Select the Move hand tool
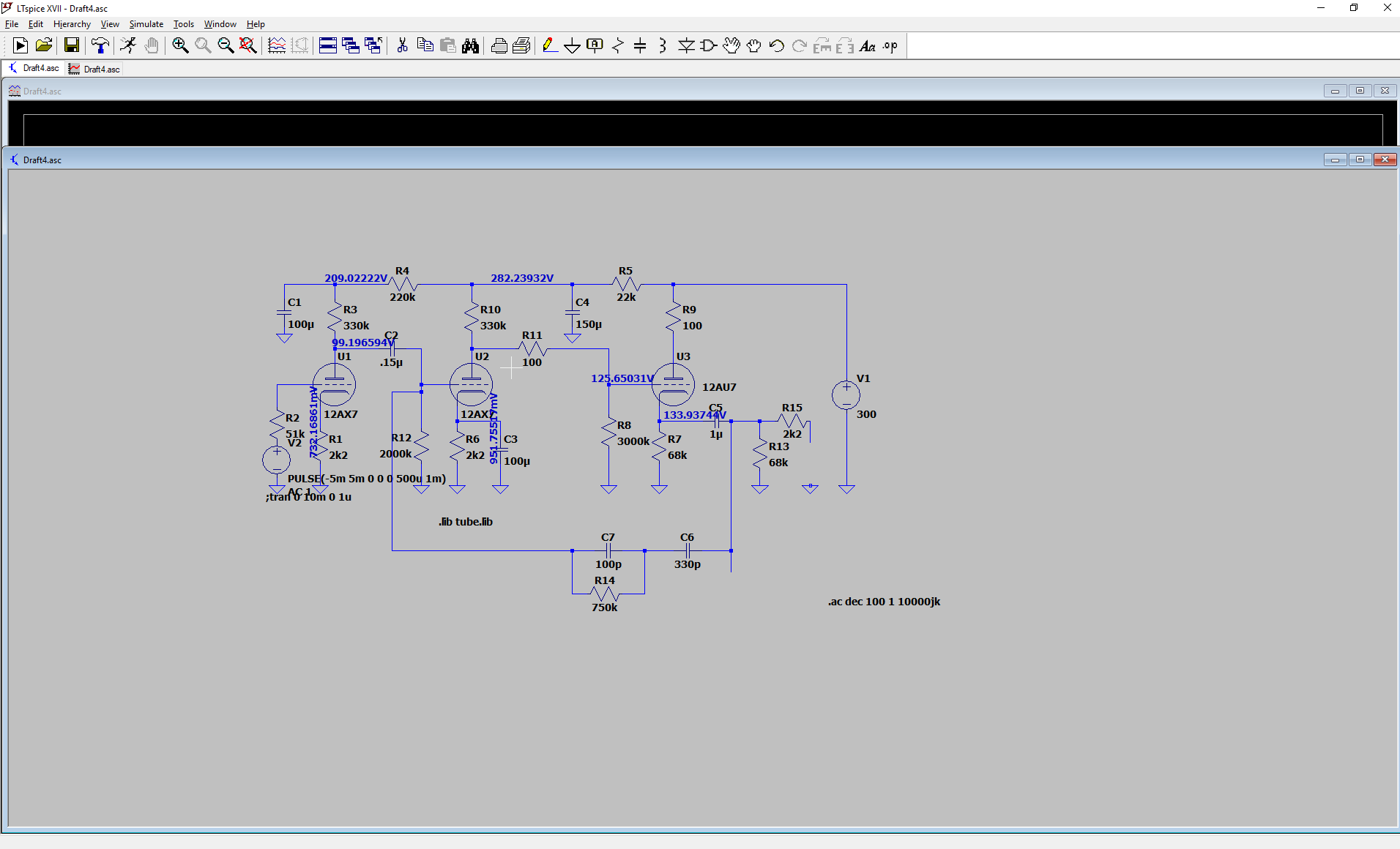The image size is (1400, 849). click(731, 46)
